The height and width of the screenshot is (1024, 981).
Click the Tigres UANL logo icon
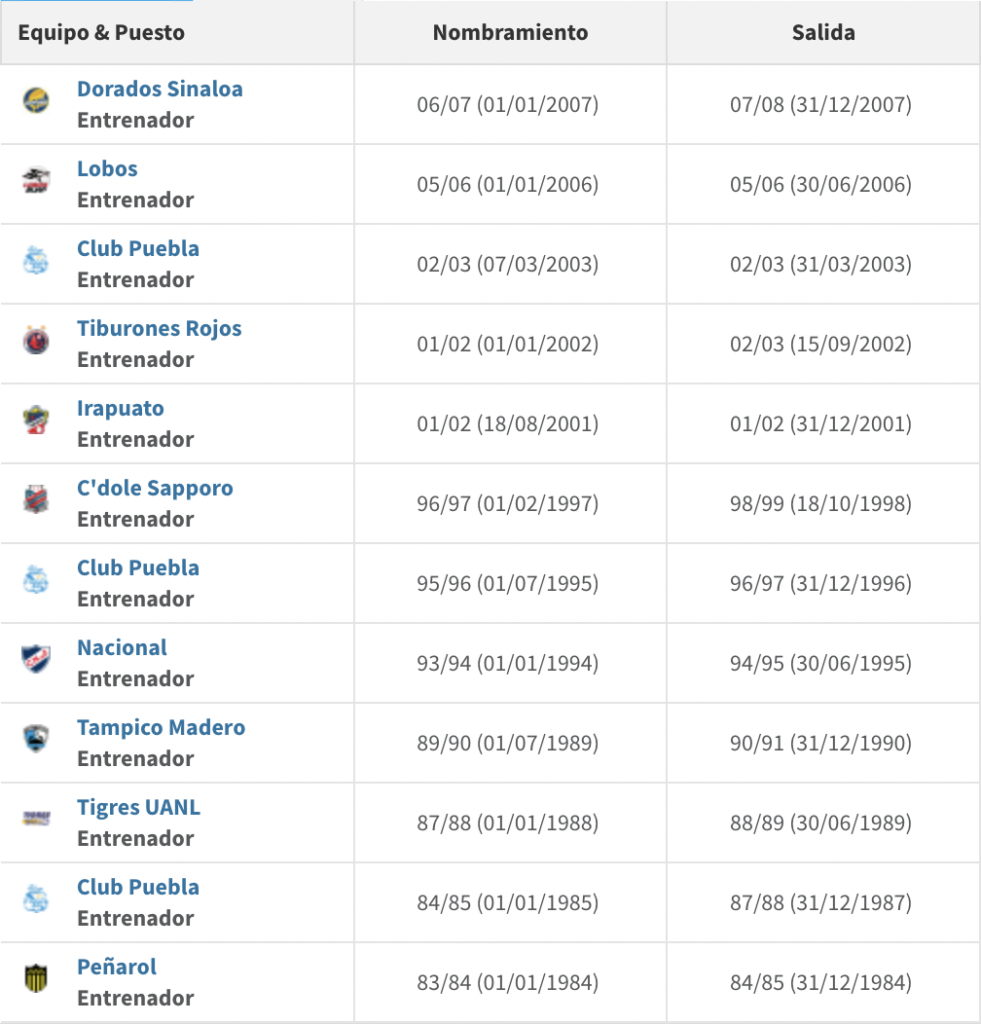tap(36, 819)
